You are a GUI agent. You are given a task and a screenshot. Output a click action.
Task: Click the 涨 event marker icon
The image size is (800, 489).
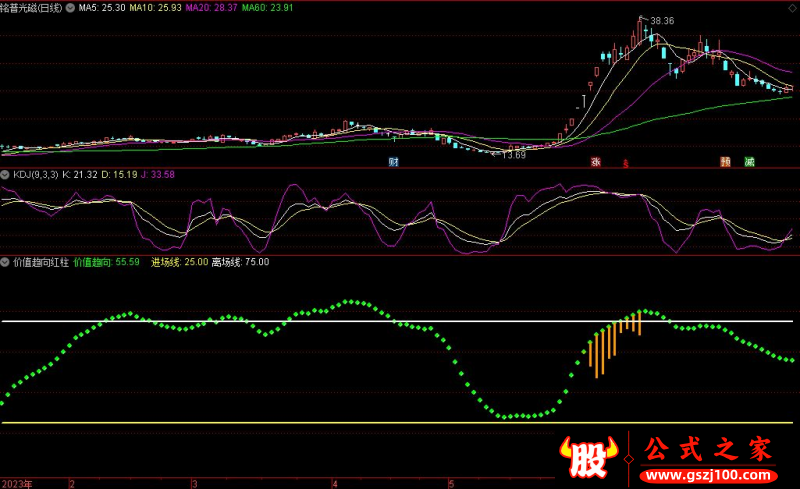click(596, 161)
